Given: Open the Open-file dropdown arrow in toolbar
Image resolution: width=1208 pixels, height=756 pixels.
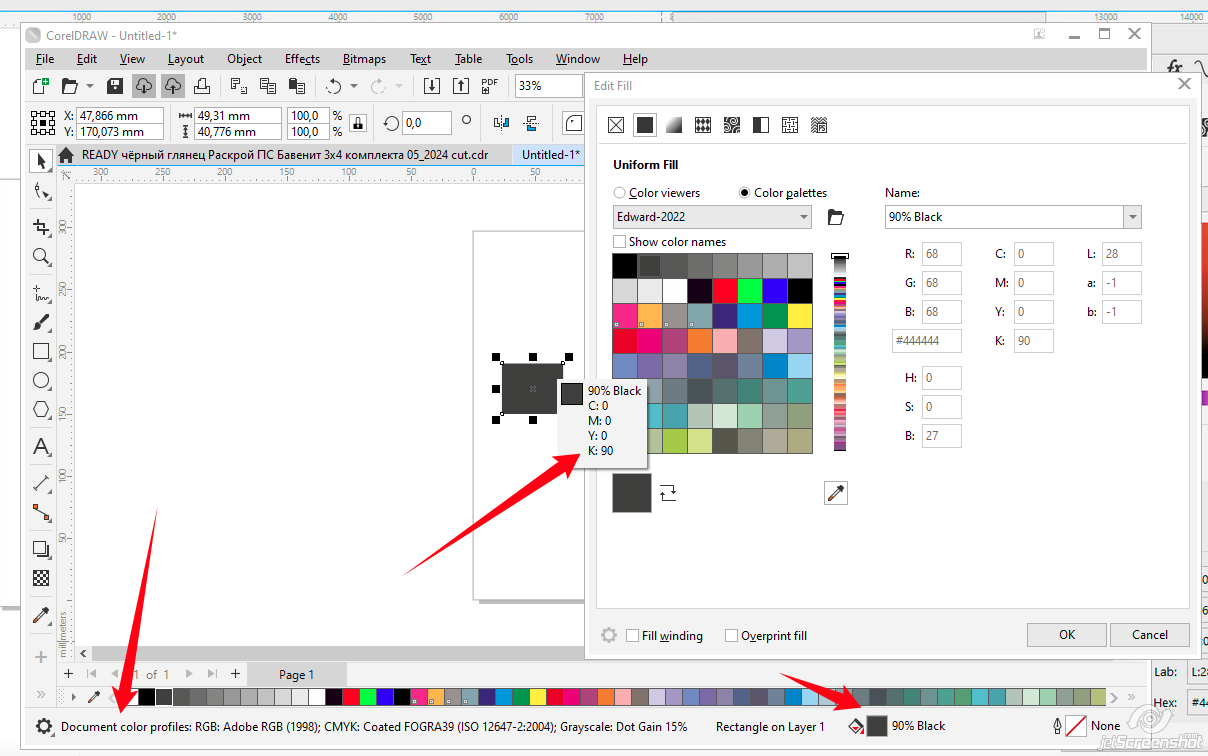Looking at the screenshot, I should 90,86.
